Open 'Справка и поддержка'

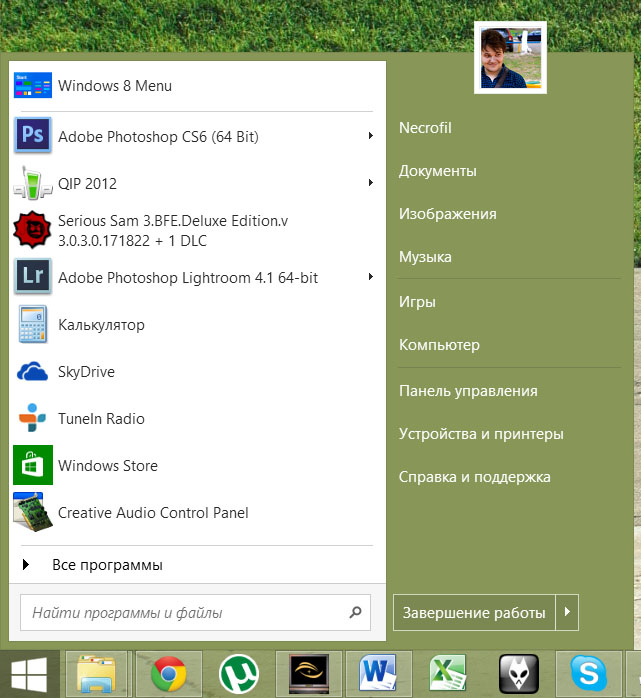475,477
